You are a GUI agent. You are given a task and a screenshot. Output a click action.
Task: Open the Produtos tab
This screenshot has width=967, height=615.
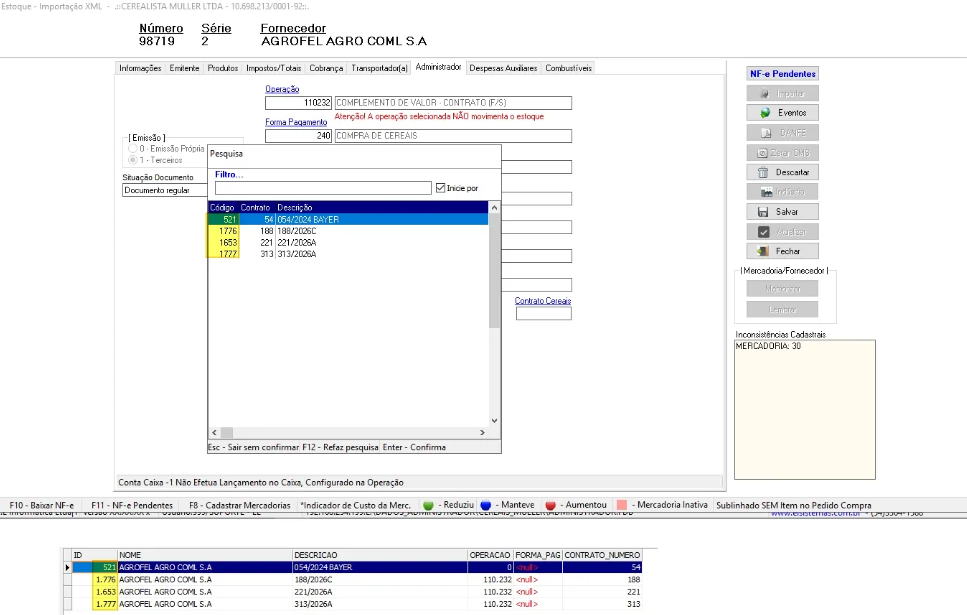(x=223, y=68)
